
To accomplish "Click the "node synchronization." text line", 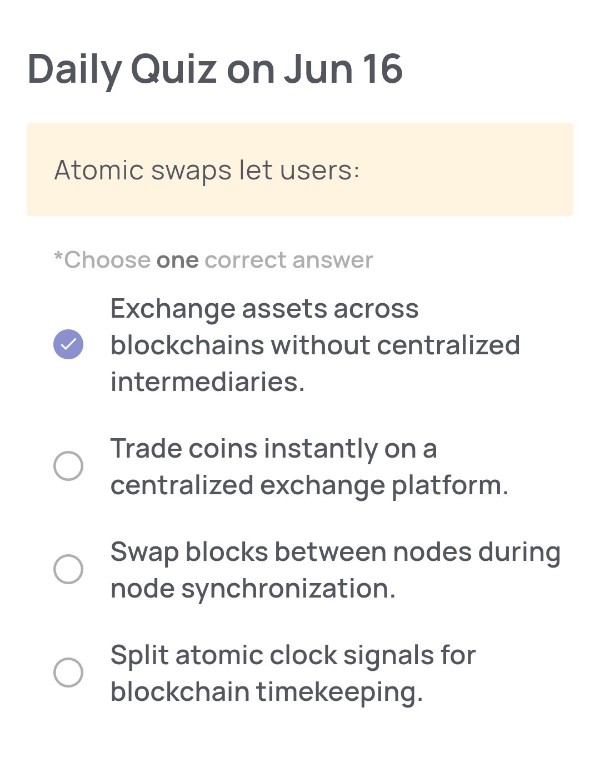I will click(x=253, y=589).
